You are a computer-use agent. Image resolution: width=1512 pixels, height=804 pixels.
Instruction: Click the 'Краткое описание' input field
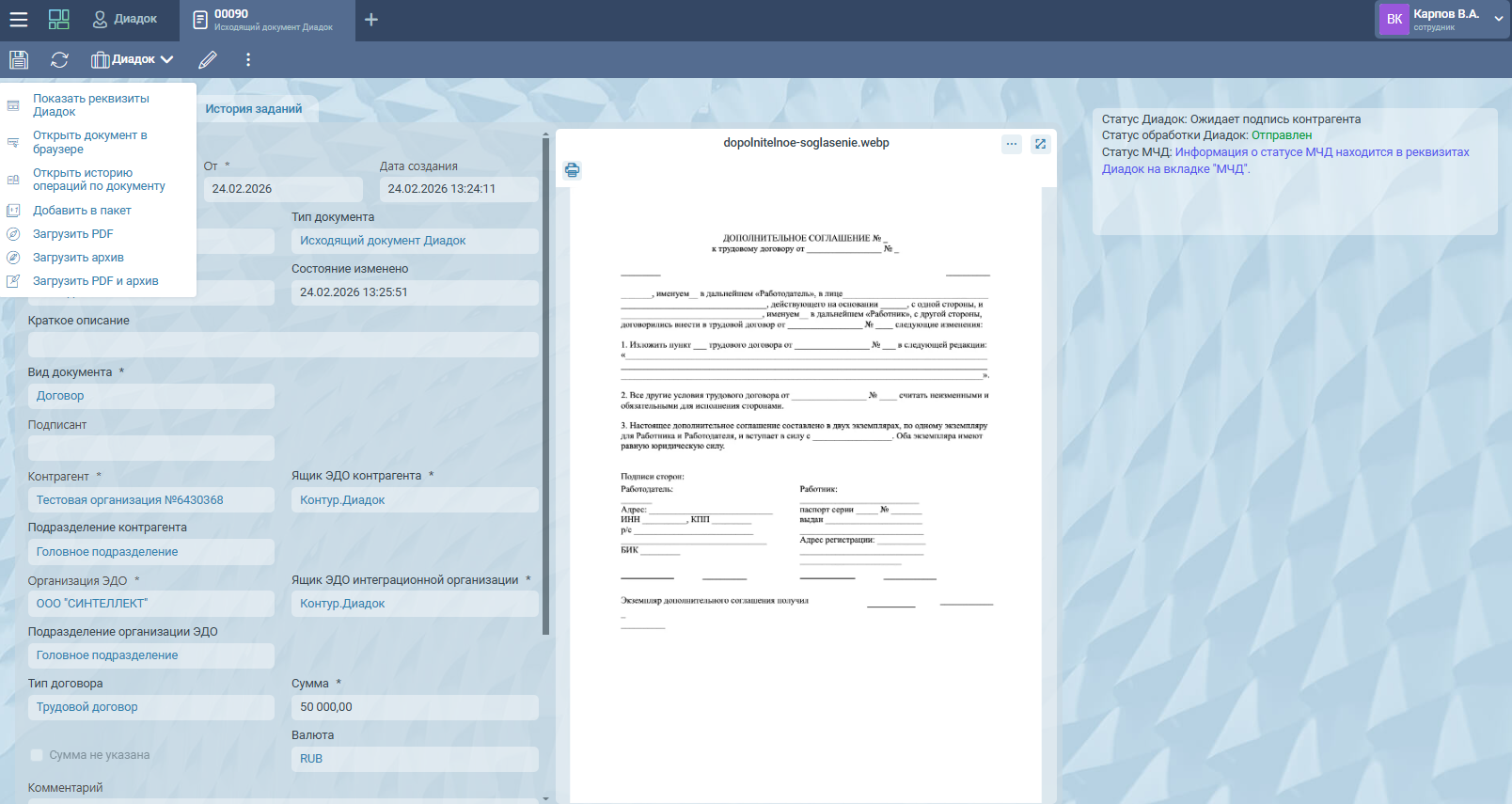coord(282,344)
